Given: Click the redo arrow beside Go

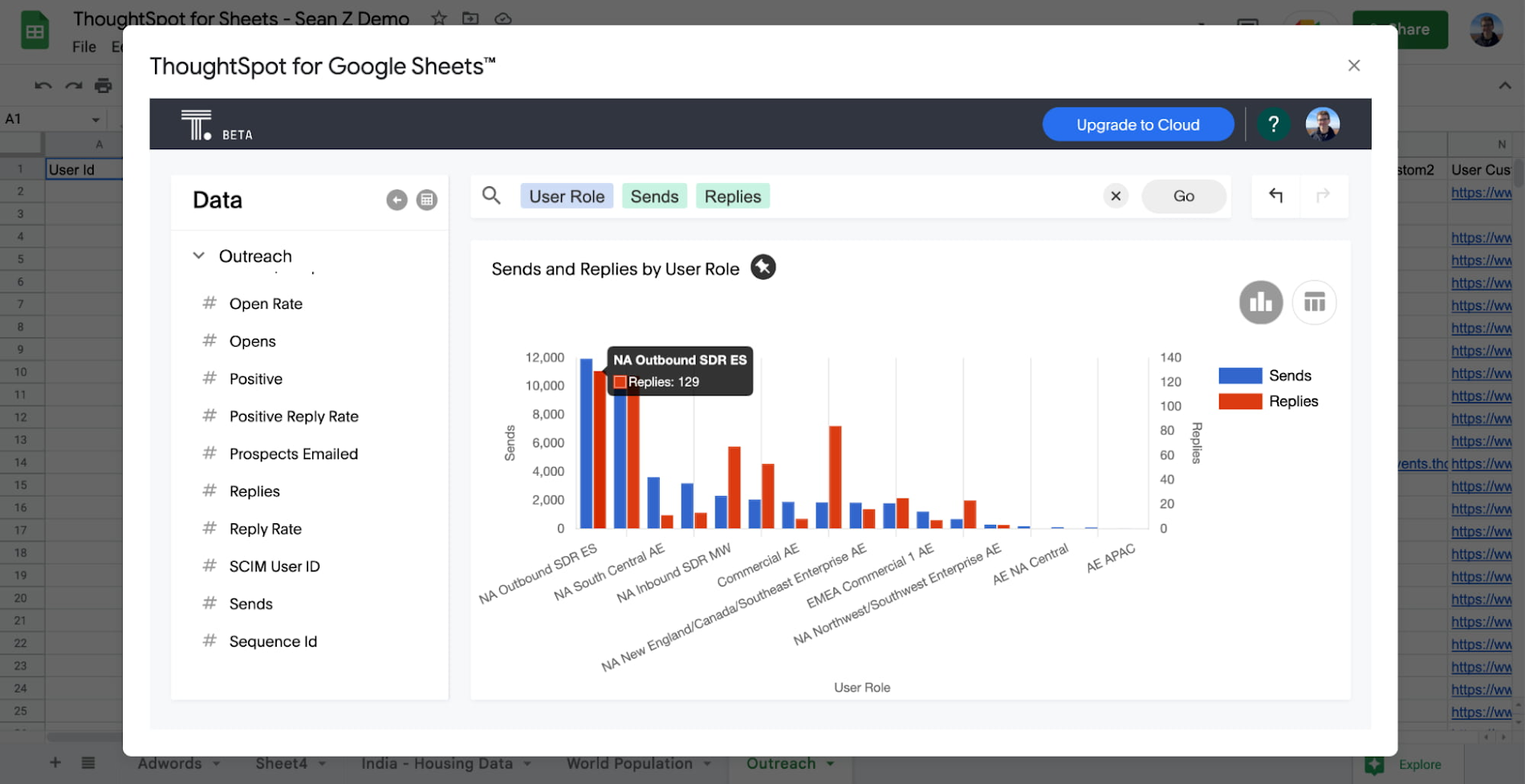Looking at the screenshot, I should (1323, 195).
